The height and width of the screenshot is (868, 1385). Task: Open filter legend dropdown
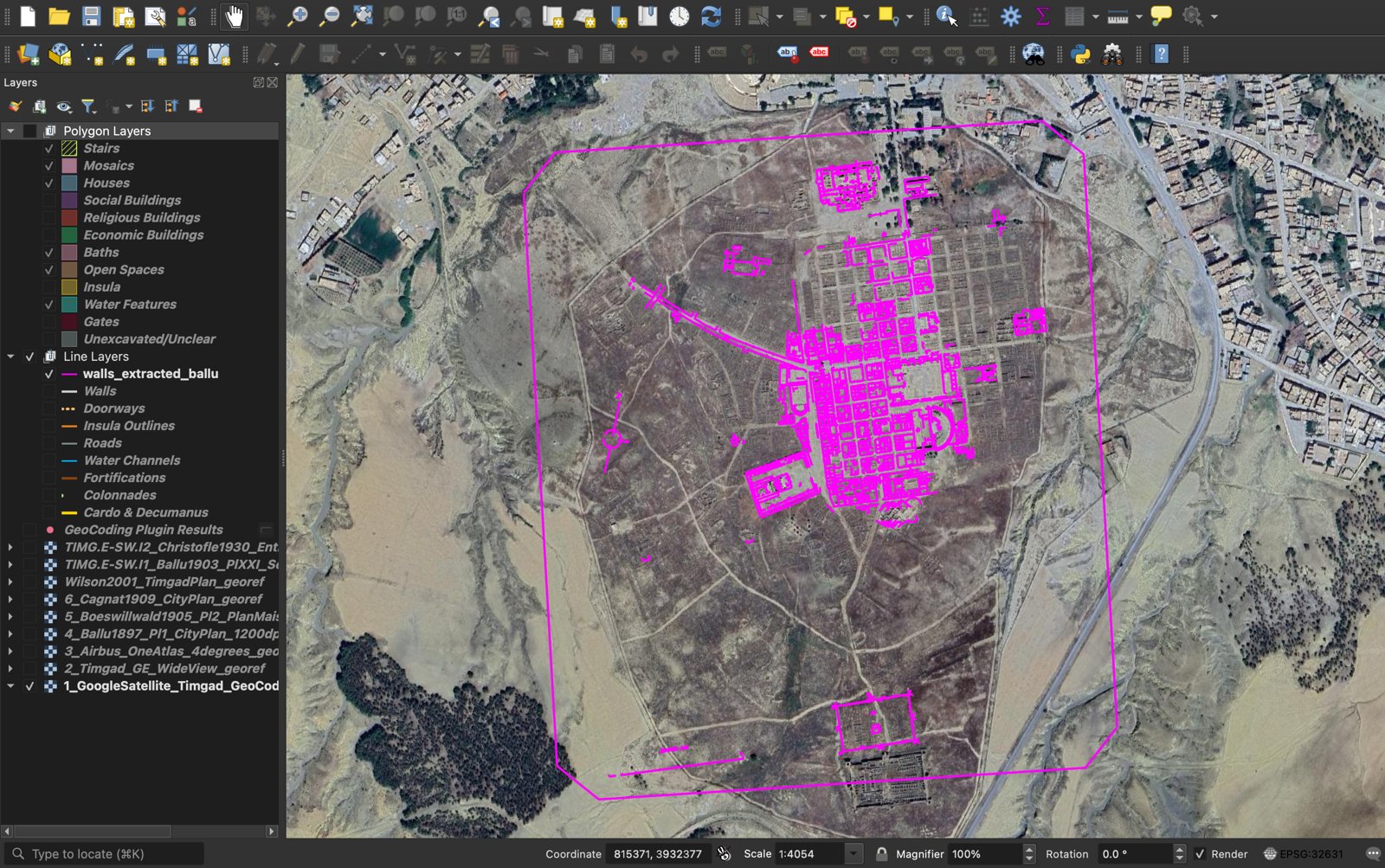[88, 106]
